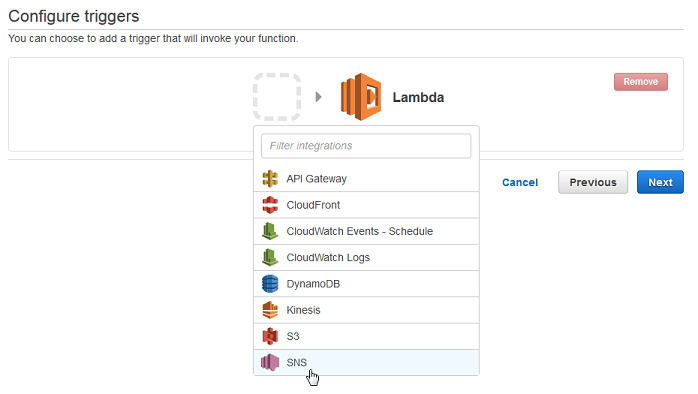Choose the SNS trigger option
Screen dimensions: 698x394
366,362
